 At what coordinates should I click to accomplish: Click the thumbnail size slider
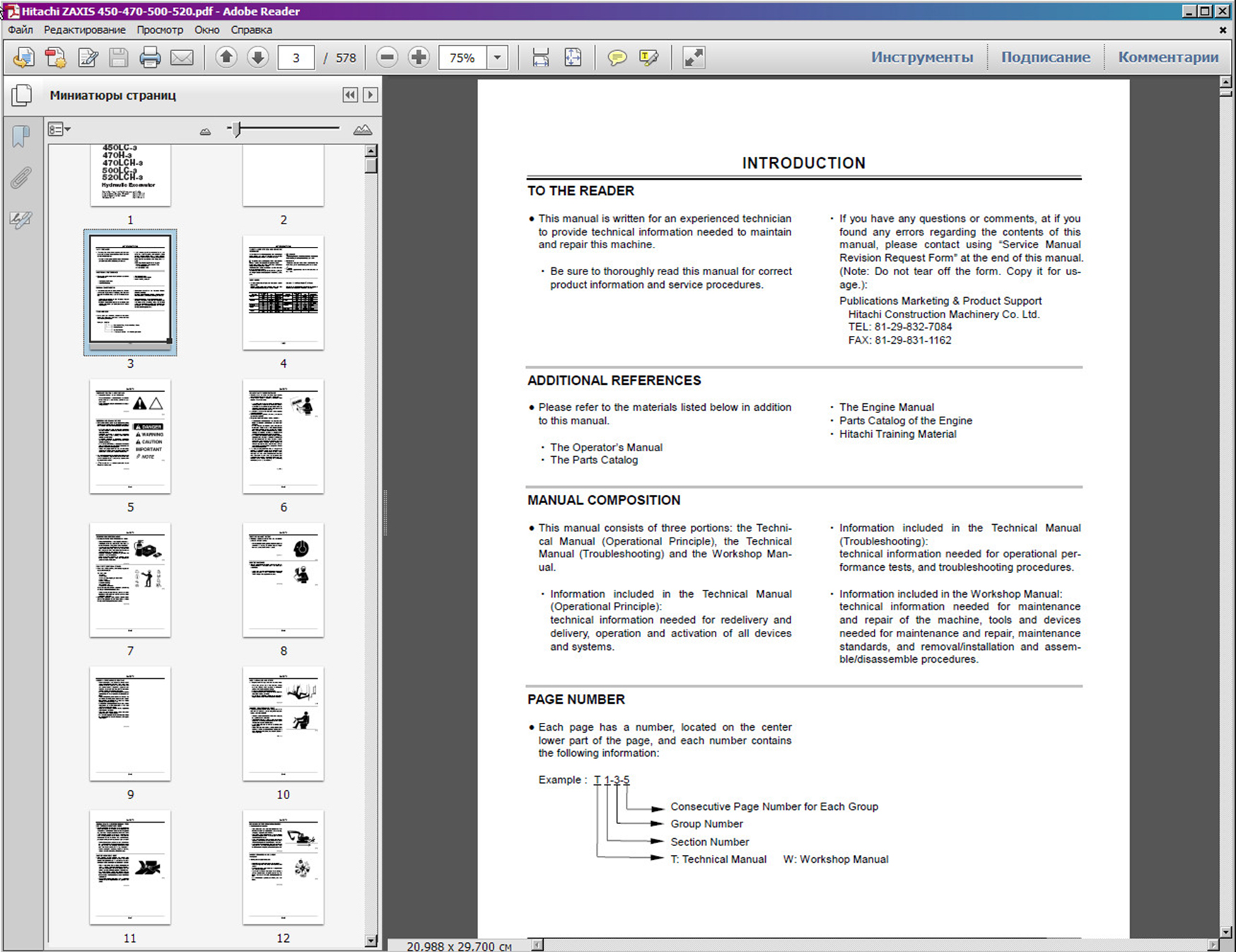[238, 129]
